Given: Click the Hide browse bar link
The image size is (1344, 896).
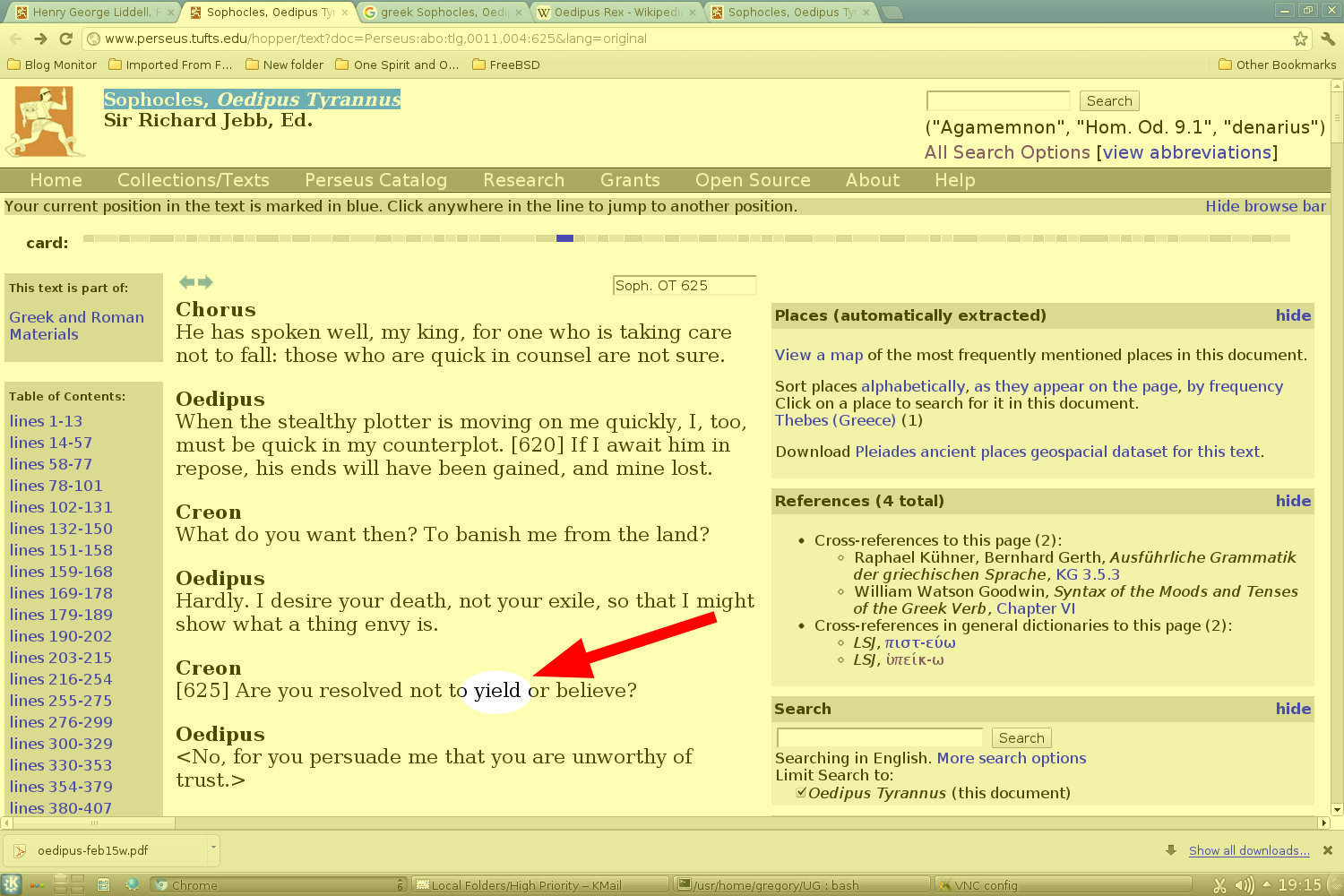Looking at the screenshot, I should pyautogui.click(x=1265, y=206).
